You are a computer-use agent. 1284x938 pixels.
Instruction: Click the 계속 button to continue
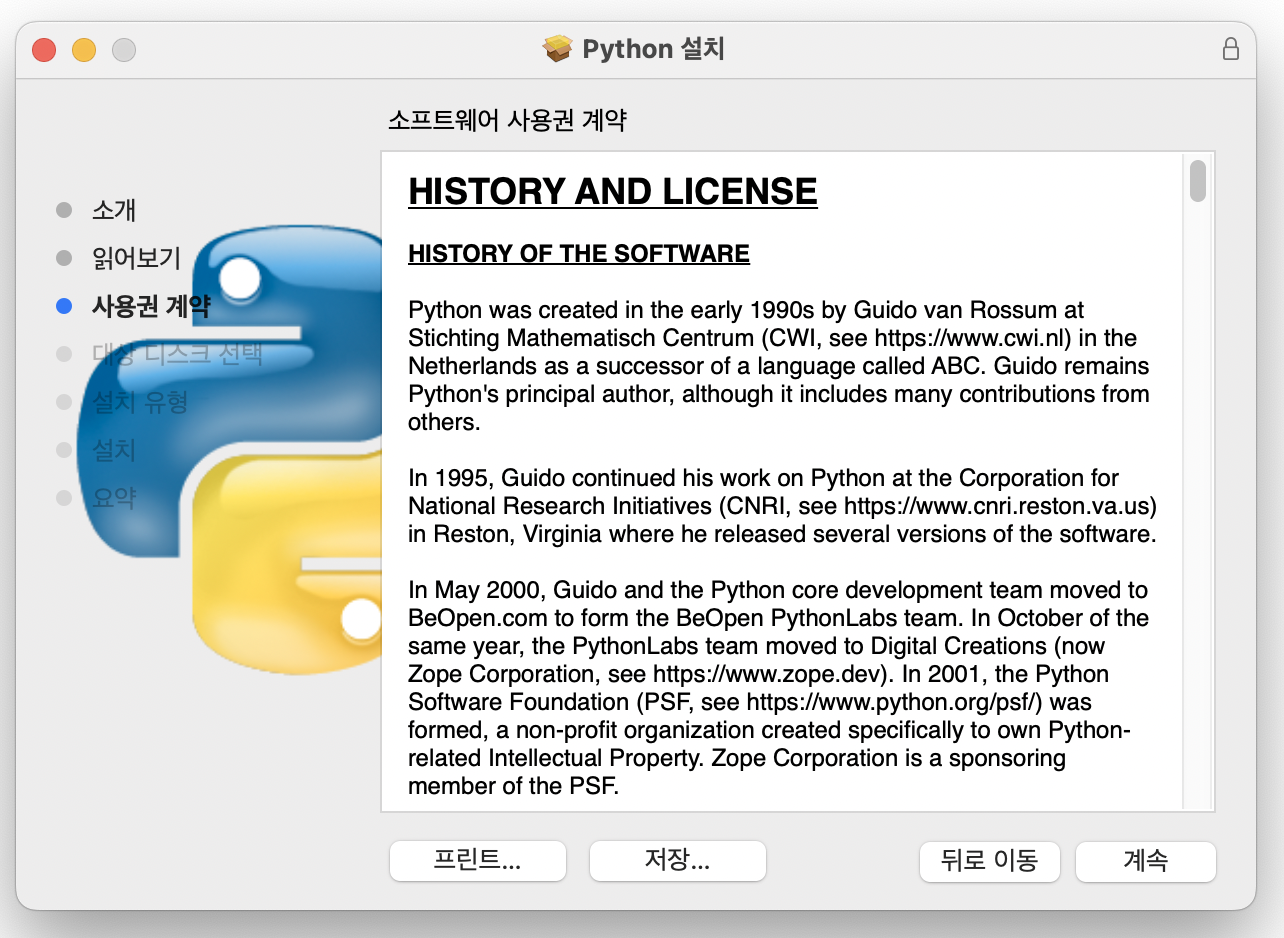tap(1145, 861)
